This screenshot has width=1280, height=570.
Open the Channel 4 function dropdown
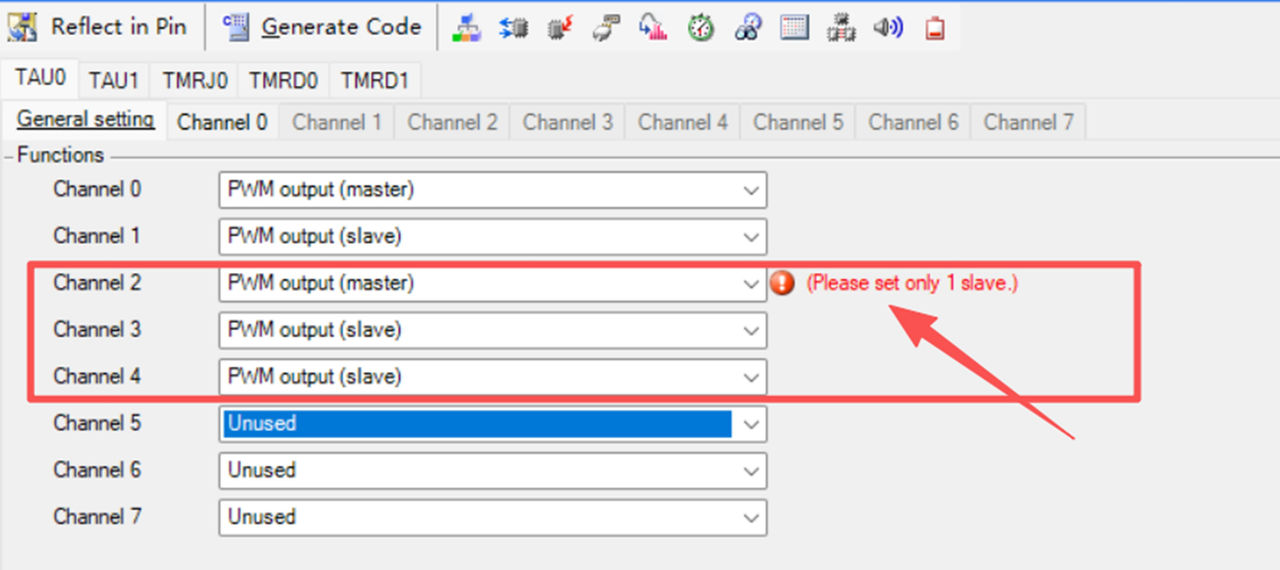coord(751,378)
